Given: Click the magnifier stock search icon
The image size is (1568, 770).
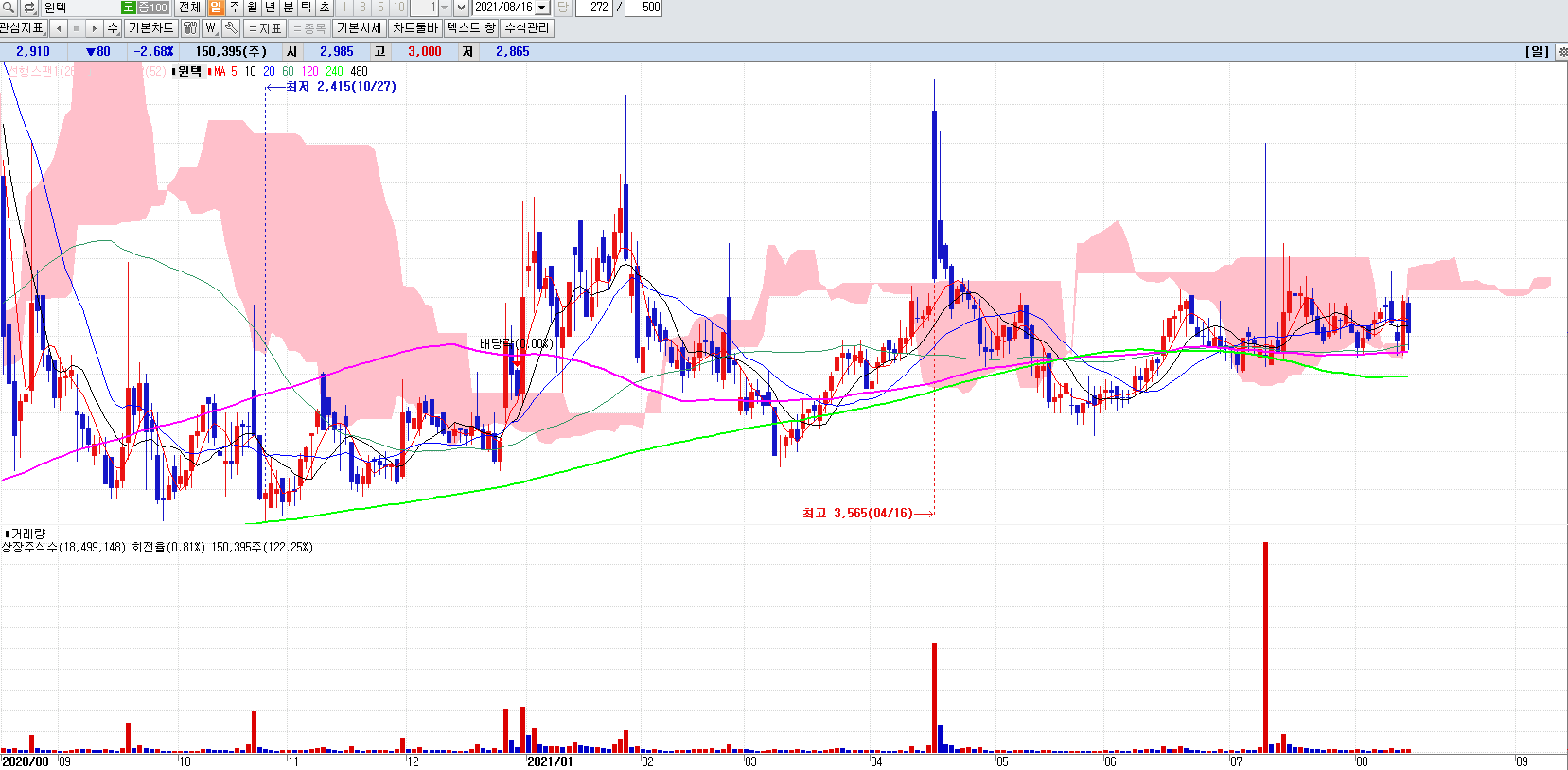Looking at the screenshot, I should (9, 8).
